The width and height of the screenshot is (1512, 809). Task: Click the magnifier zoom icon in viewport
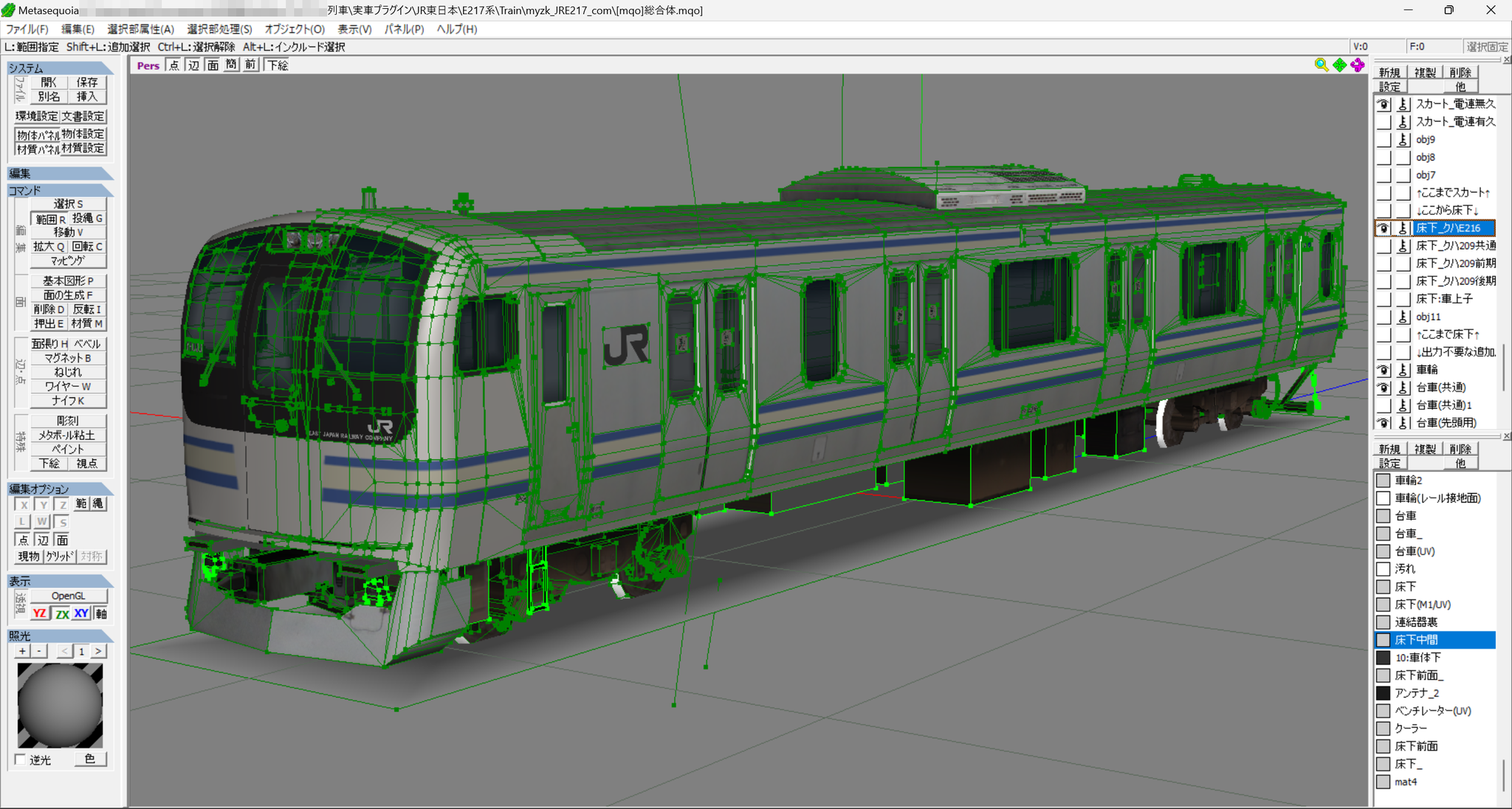coord(1322,65)
